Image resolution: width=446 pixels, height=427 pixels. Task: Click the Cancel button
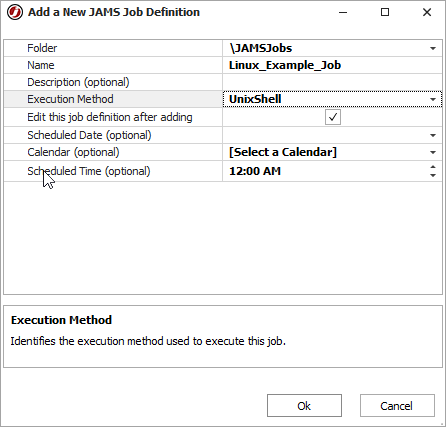397,406
